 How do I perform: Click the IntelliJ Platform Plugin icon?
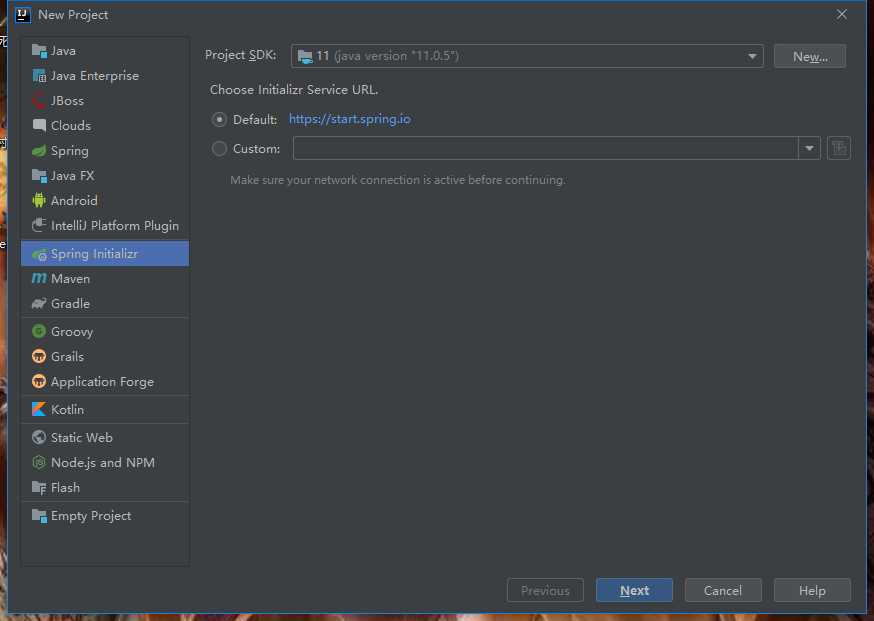39,226
